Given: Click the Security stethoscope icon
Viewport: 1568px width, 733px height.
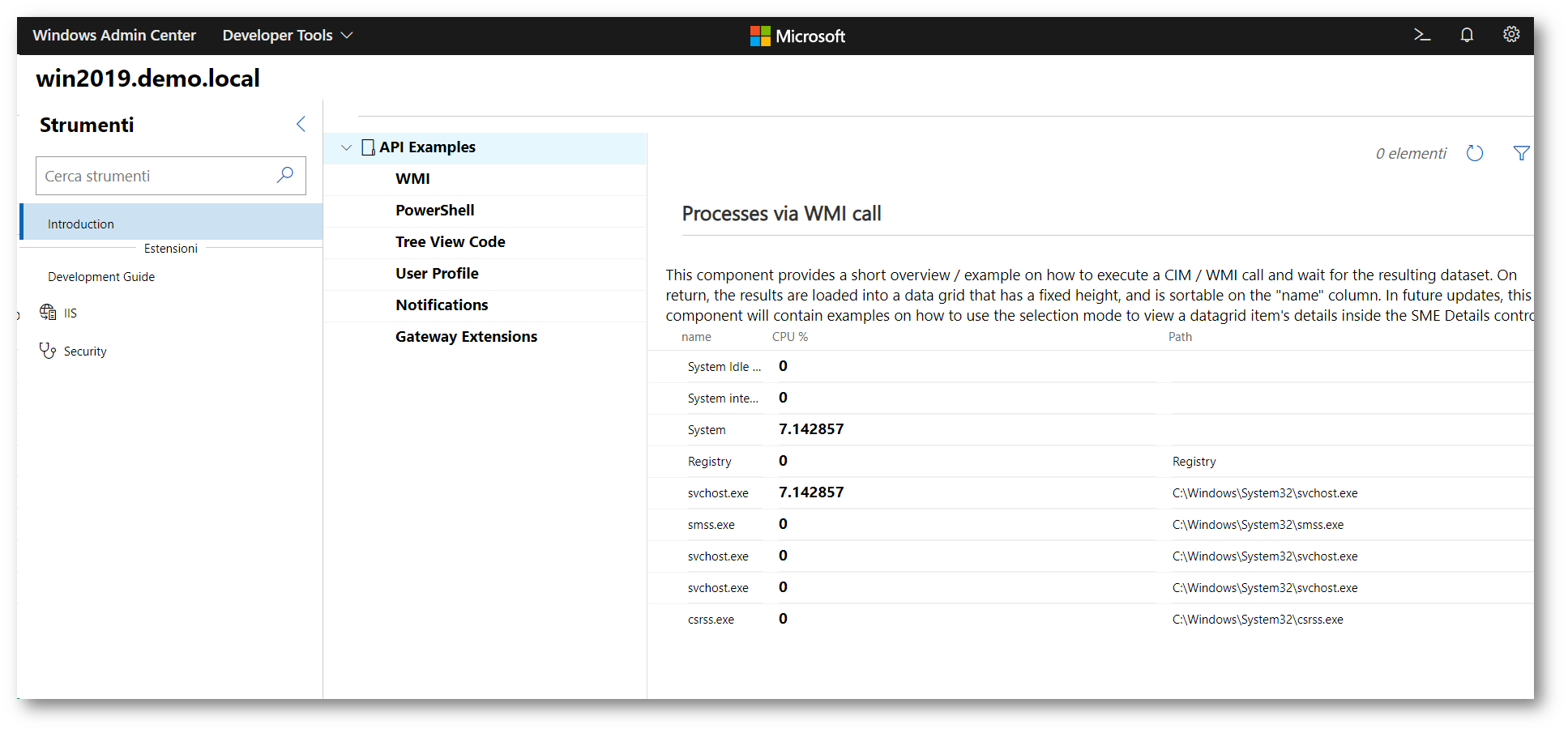Looking at the screenshot, I should (x=48, y=351).
